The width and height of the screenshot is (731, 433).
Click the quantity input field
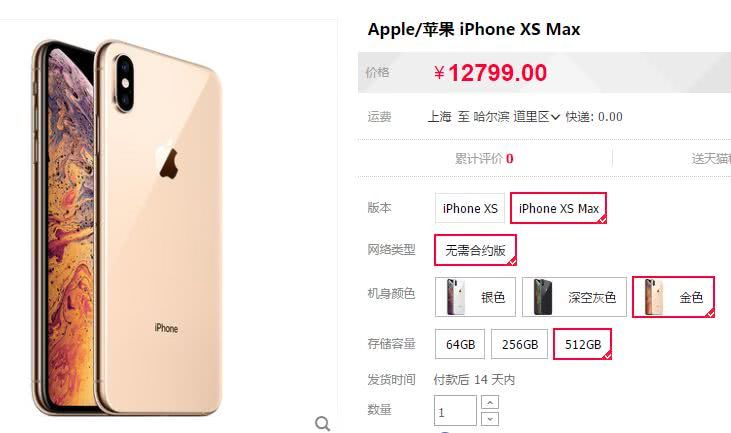[x=455, y=411]
